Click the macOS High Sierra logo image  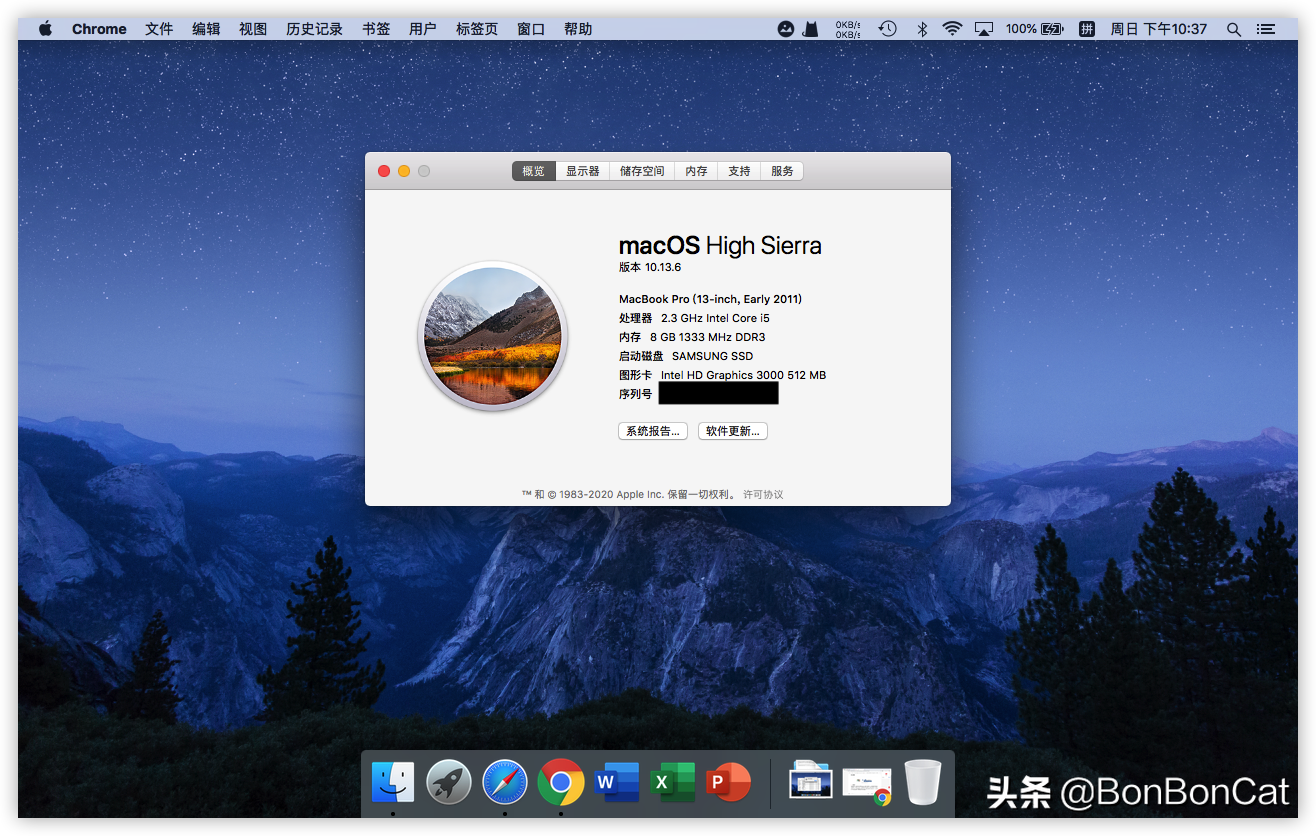492,336
